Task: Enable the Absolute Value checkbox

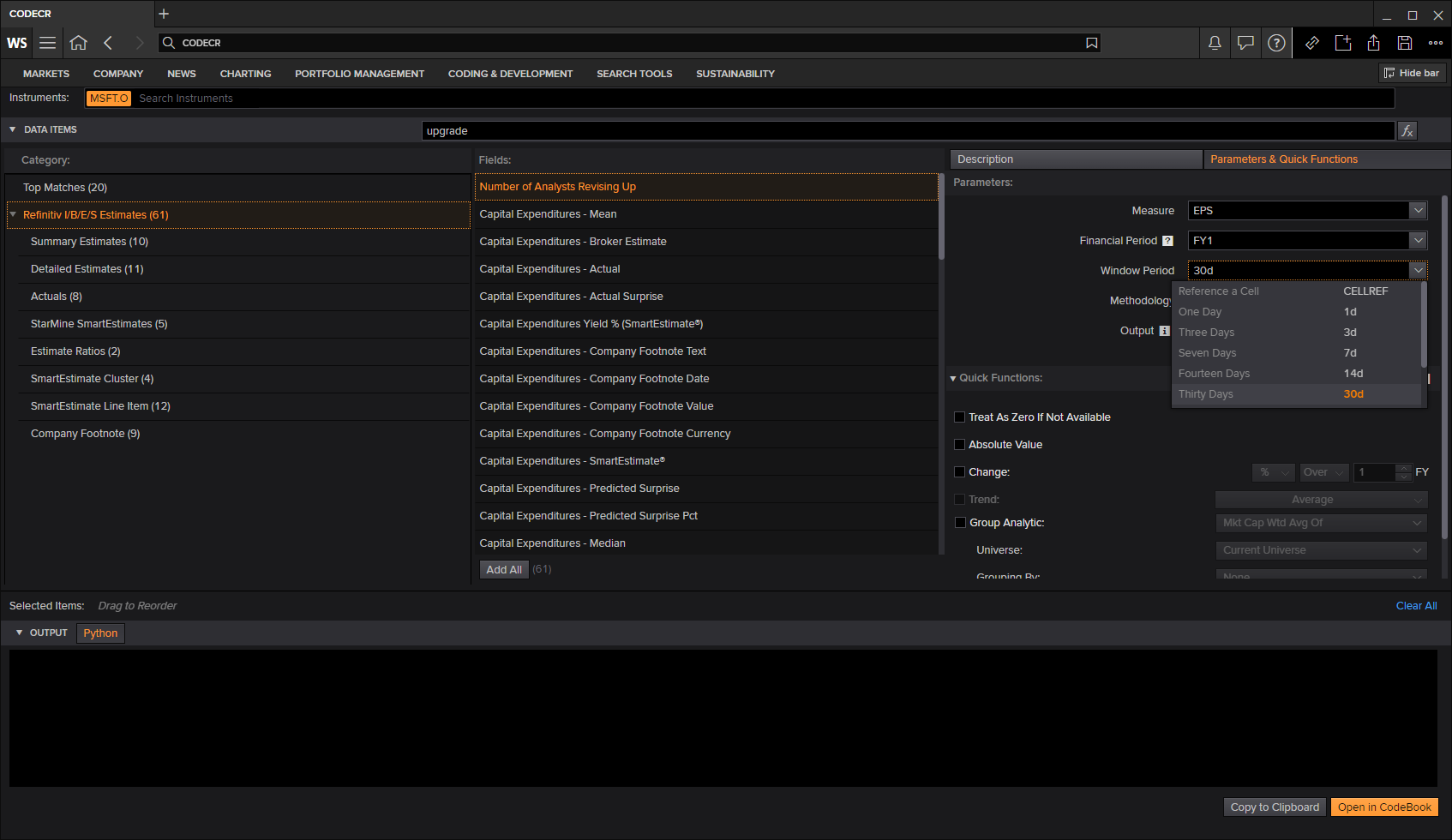Action: [960, 445]
